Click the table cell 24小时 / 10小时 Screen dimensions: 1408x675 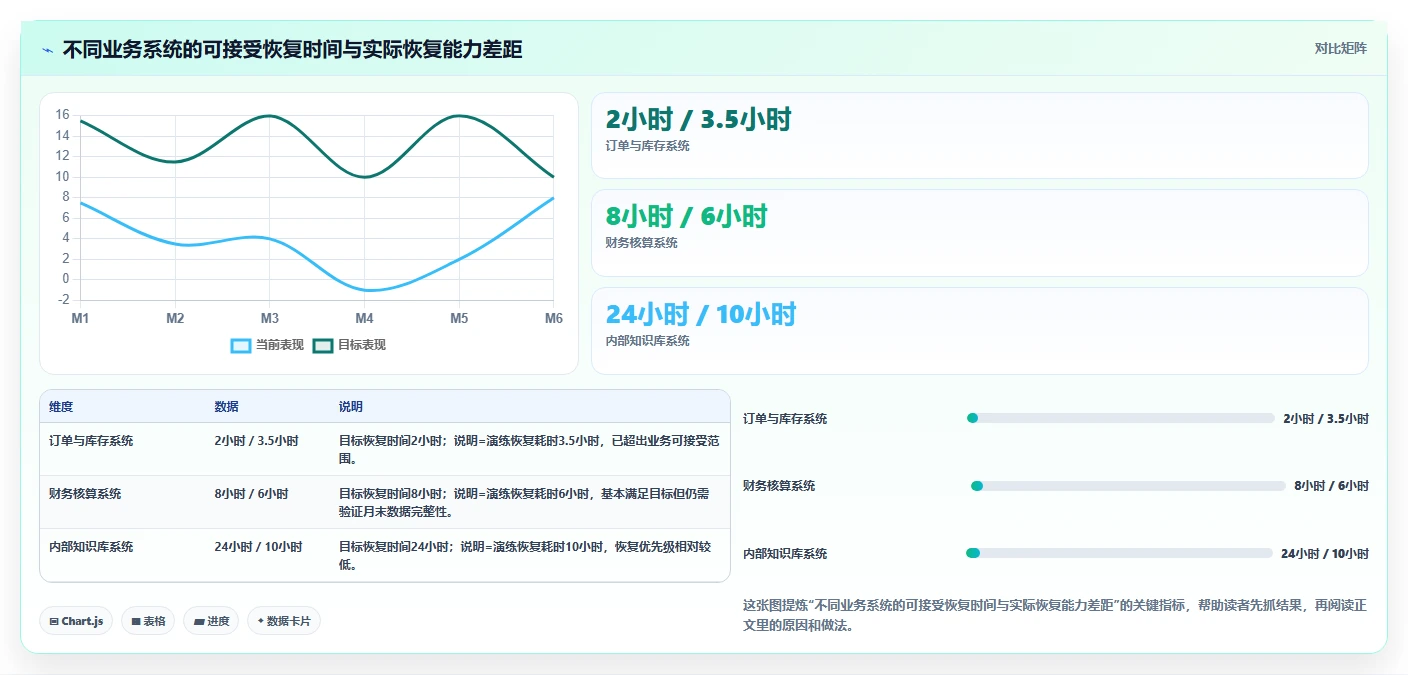(x=267, y=555)
